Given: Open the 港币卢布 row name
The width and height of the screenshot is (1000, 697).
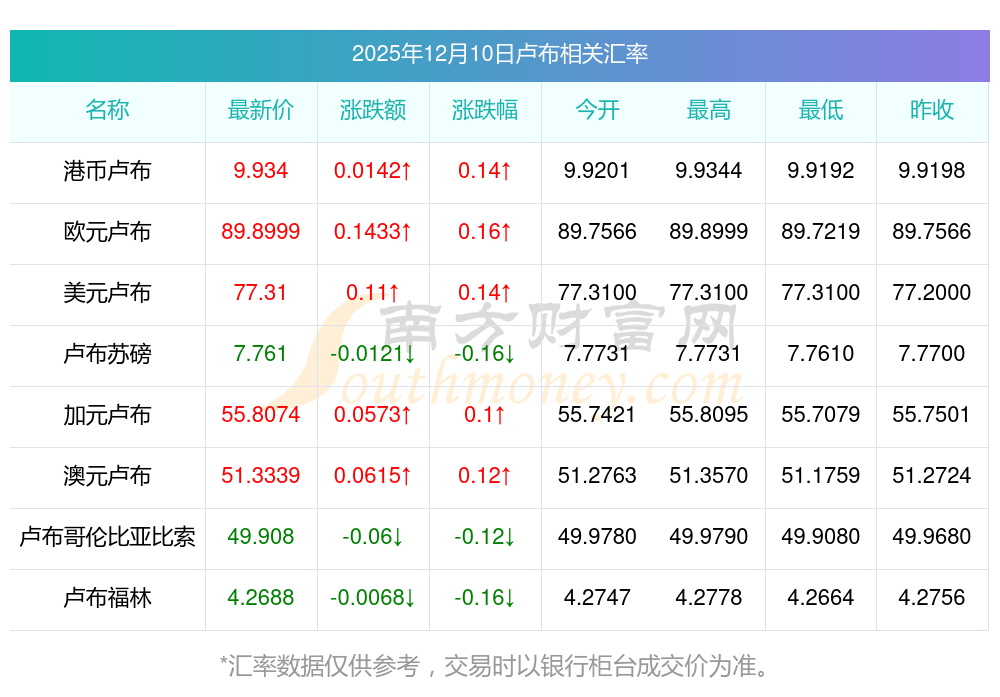Looking at the screenshot, I should pyautogui.click(x=107, y=171).
